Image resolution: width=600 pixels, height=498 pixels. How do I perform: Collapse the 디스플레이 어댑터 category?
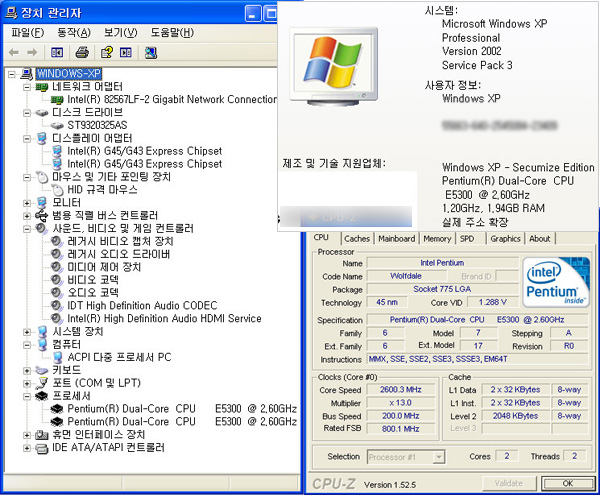coord(26,138)
